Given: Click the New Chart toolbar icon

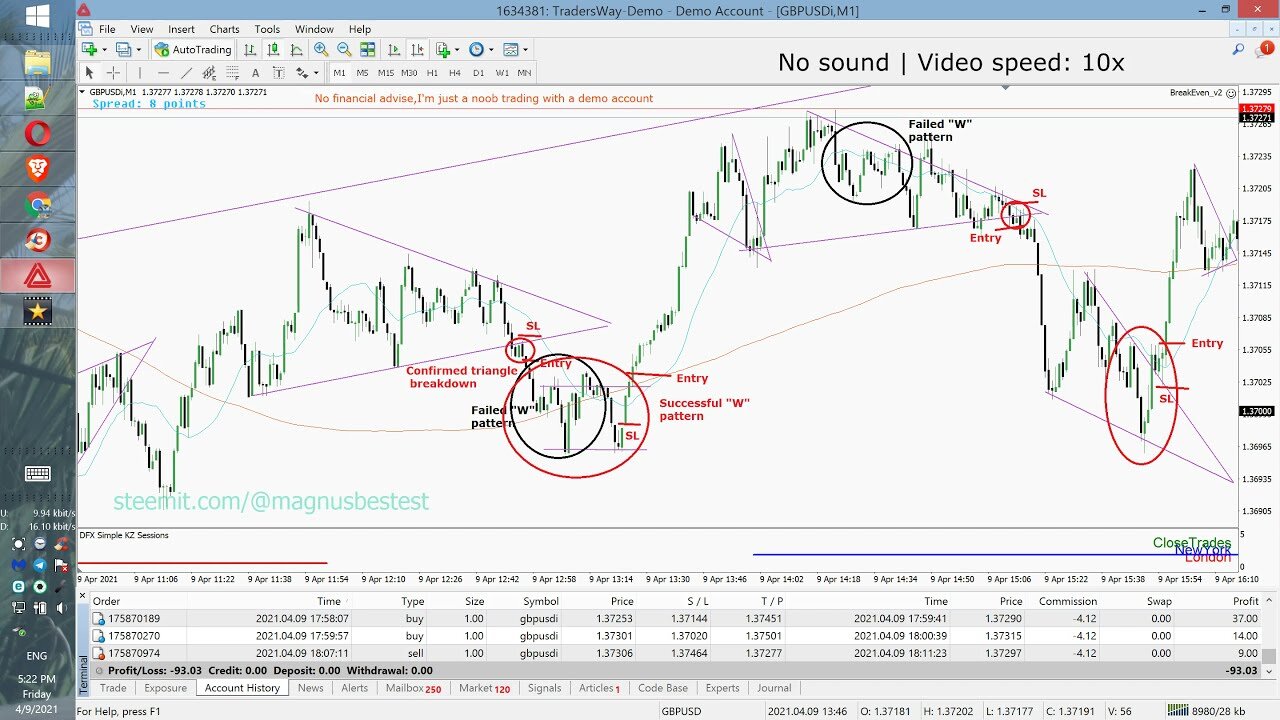Looking at the screenshot, I should coord(89,49).
